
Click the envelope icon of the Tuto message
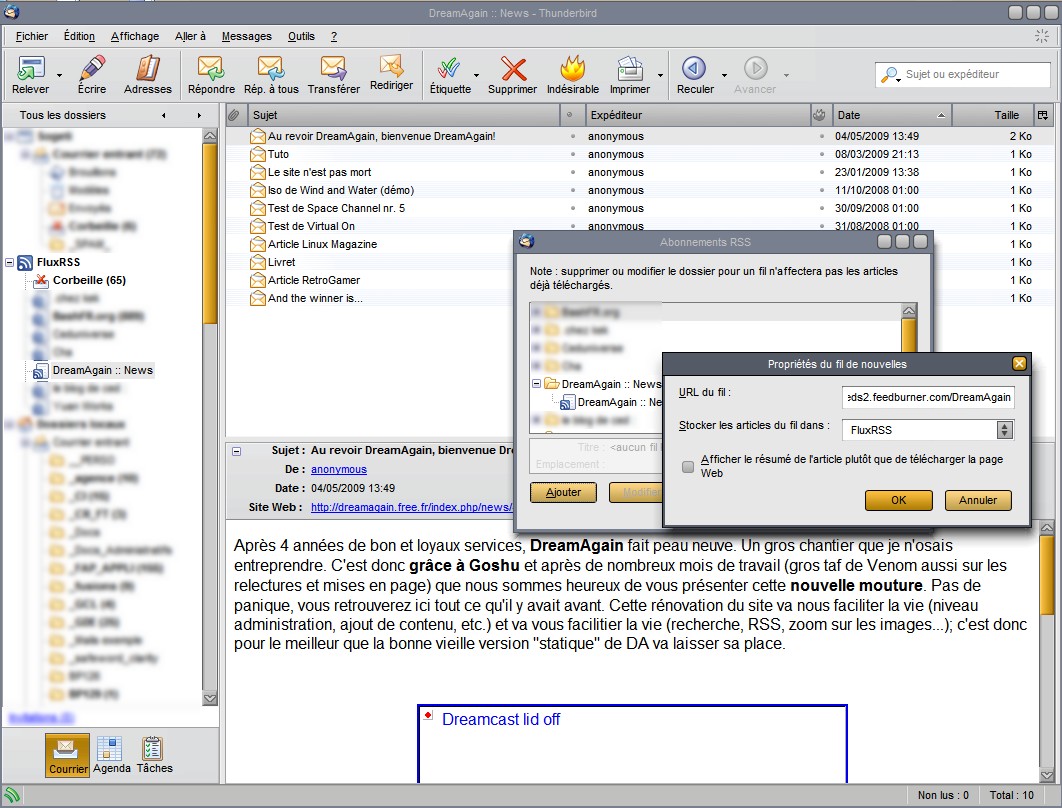257,154
